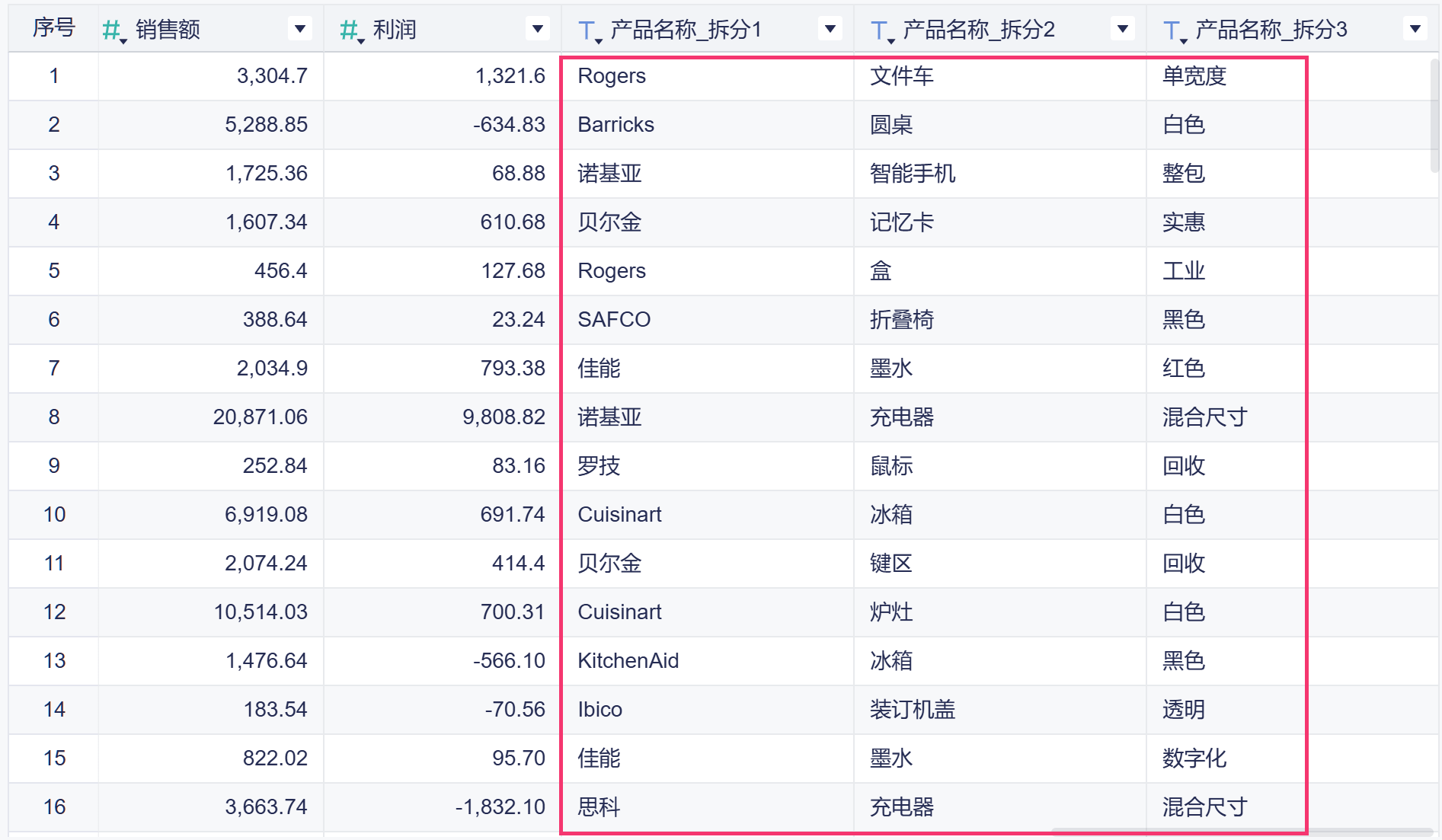Open the 销售额 column dropdown arrow
The image size is (1442, 840).
[x=300, y=29]
